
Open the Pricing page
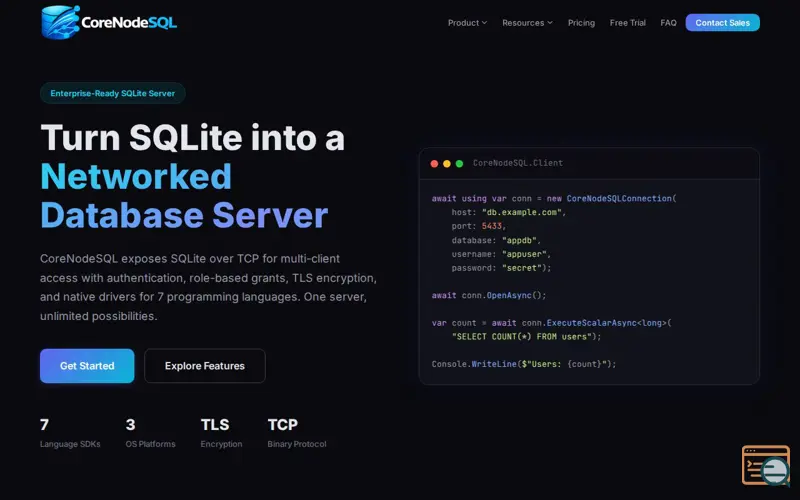click(581, 23)
